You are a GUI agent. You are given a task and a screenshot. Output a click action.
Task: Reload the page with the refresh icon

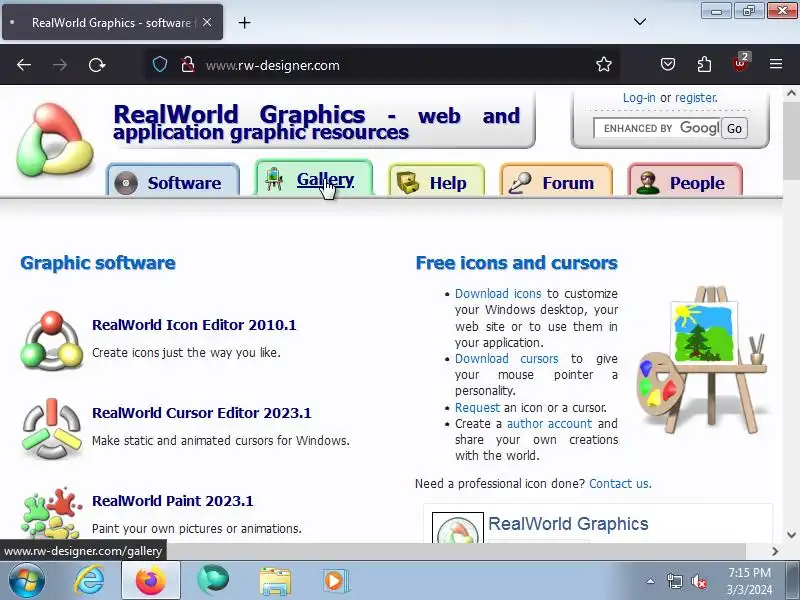[96, 65]
